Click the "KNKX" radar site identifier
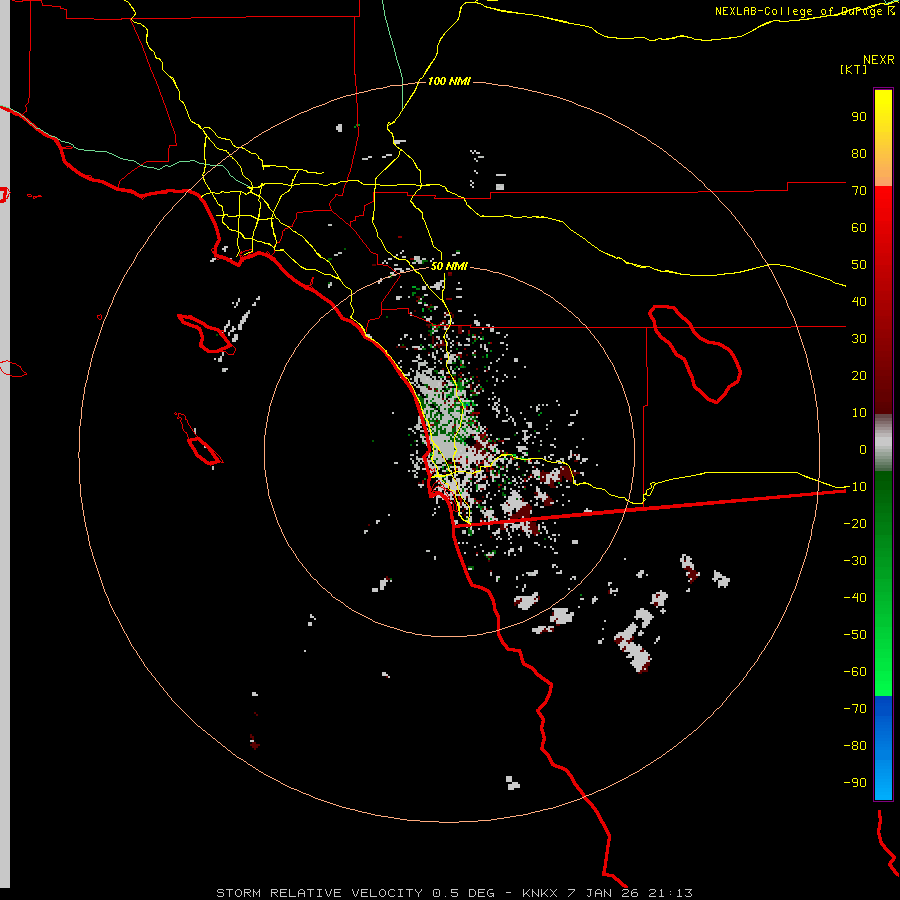Viewport: 900px width, 900px height. tap(540, 893)
